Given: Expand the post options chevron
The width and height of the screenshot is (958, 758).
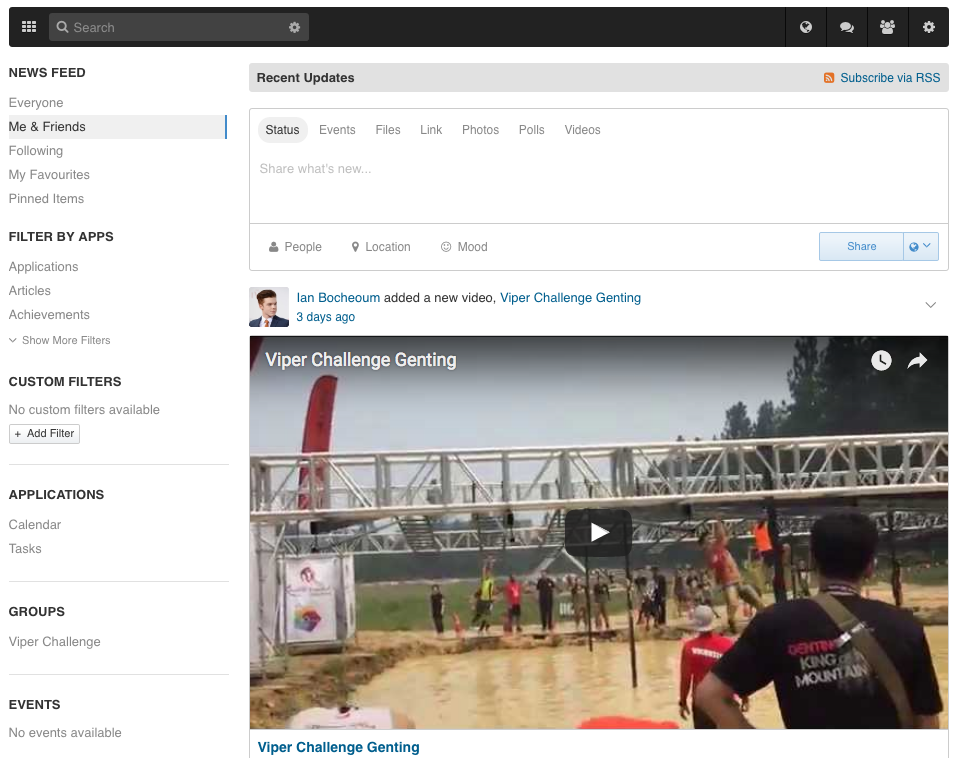Looking at the screenshot, I should 930,305.
